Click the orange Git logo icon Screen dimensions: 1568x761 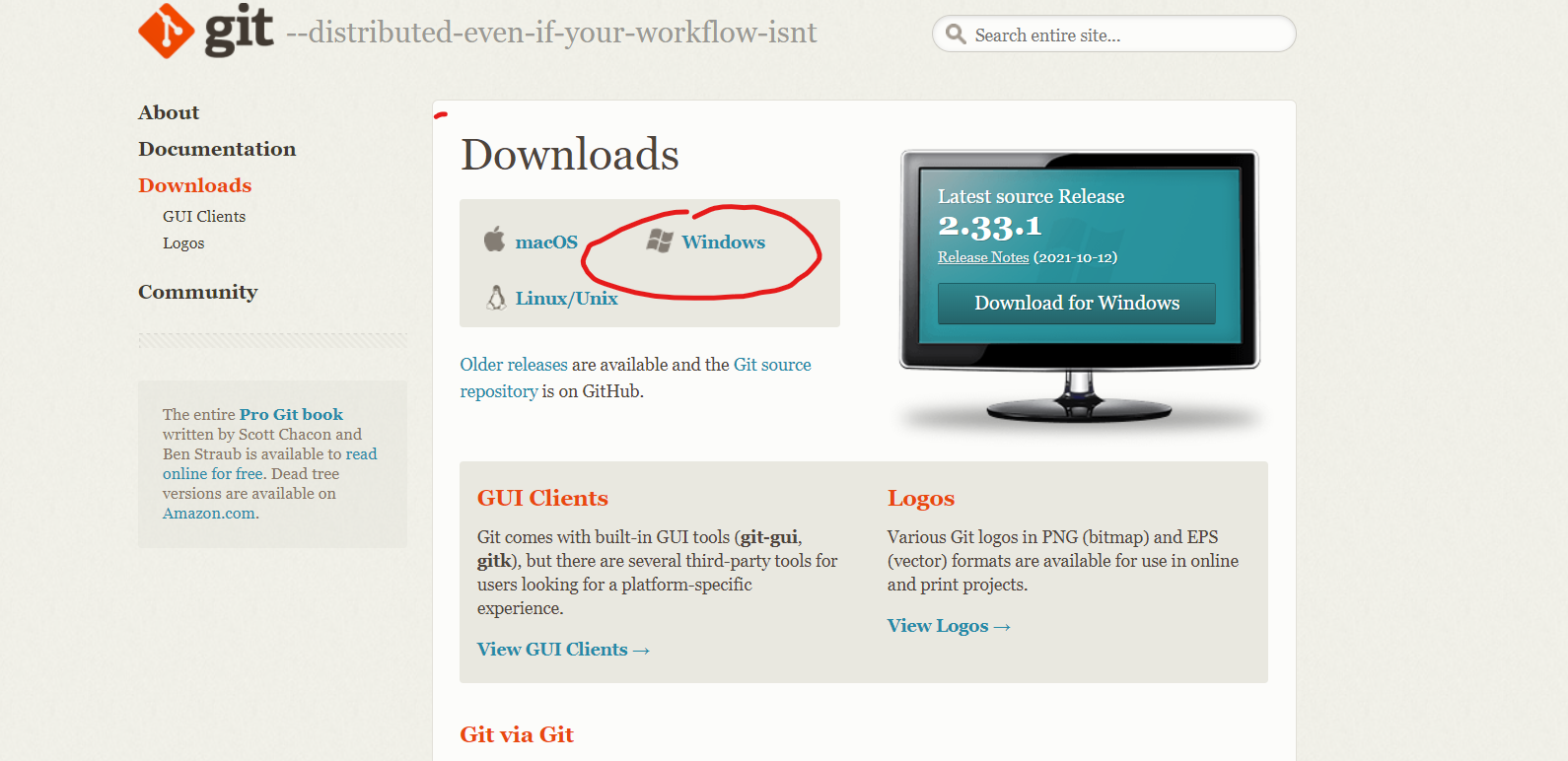click(167, 31)
